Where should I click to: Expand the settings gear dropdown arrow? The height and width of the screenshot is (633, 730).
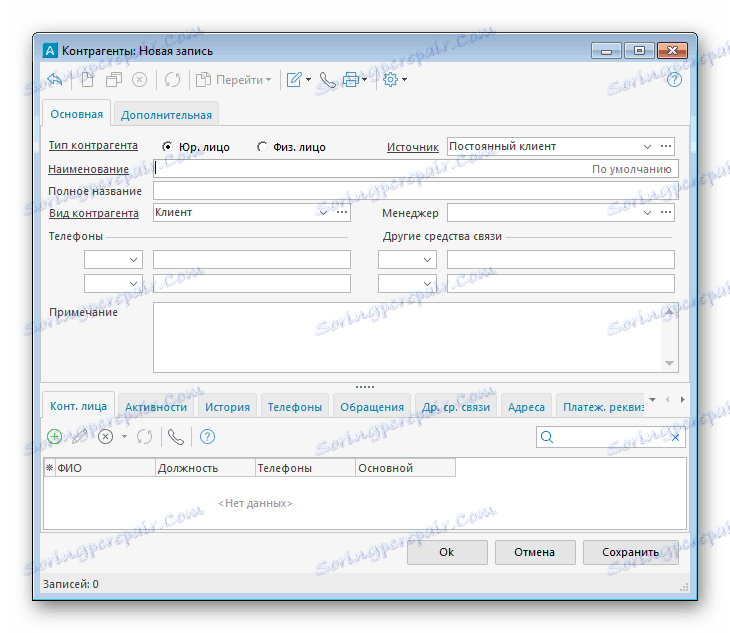pos(404,80)
